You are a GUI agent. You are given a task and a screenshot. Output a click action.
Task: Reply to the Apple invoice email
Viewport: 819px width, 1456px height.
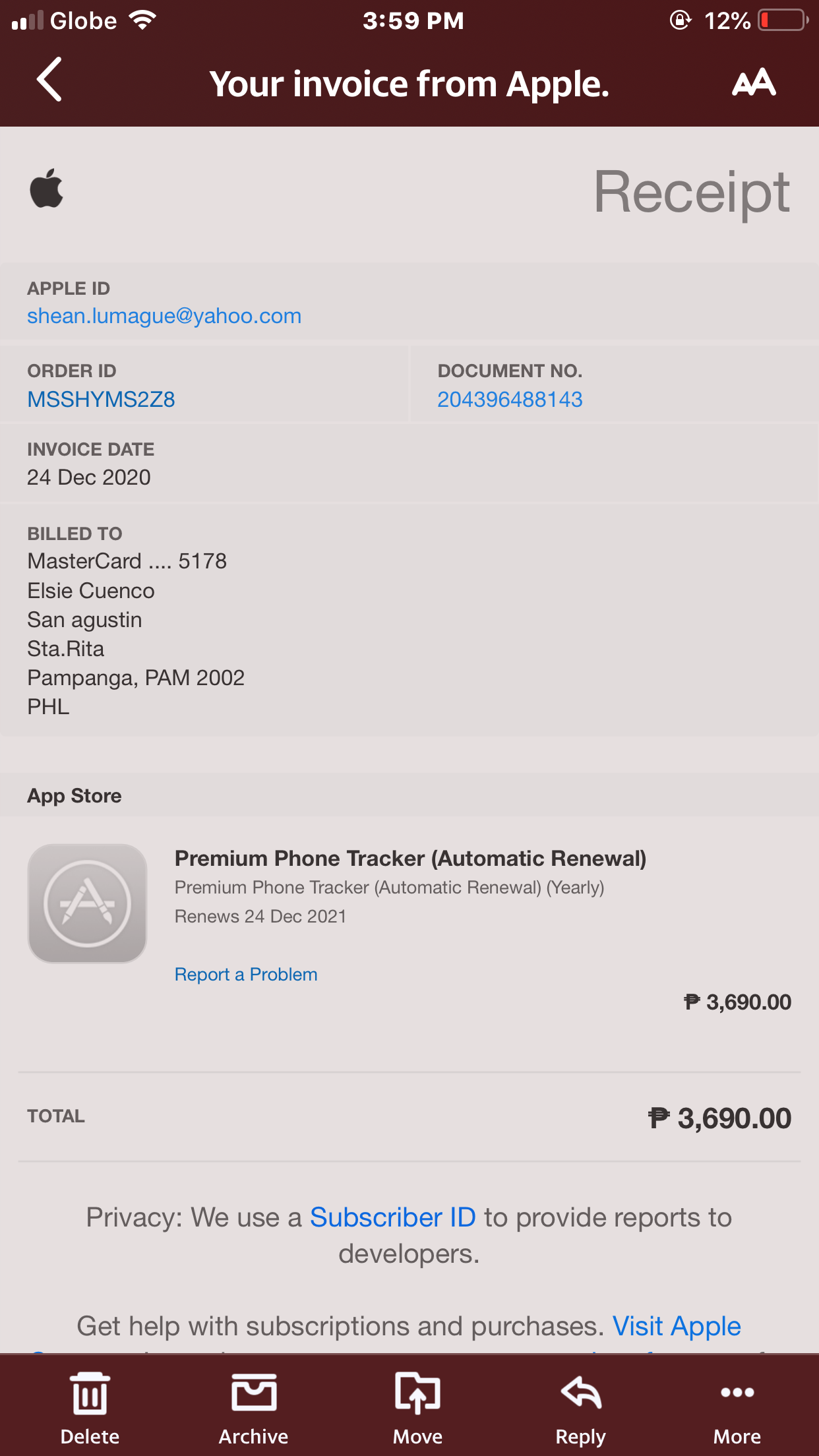(581, 1393)
